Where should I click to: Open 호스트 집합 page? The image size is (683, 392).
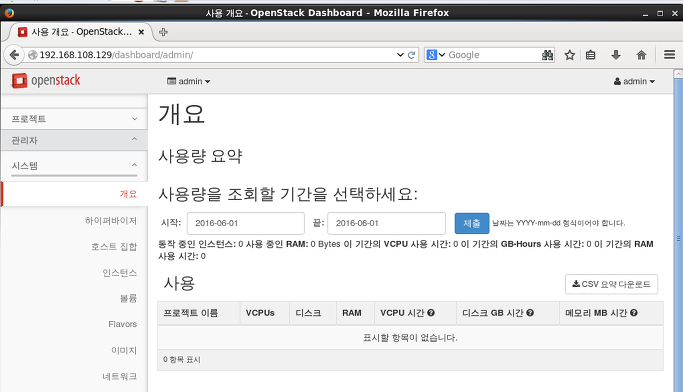click(x=114, y=247)
